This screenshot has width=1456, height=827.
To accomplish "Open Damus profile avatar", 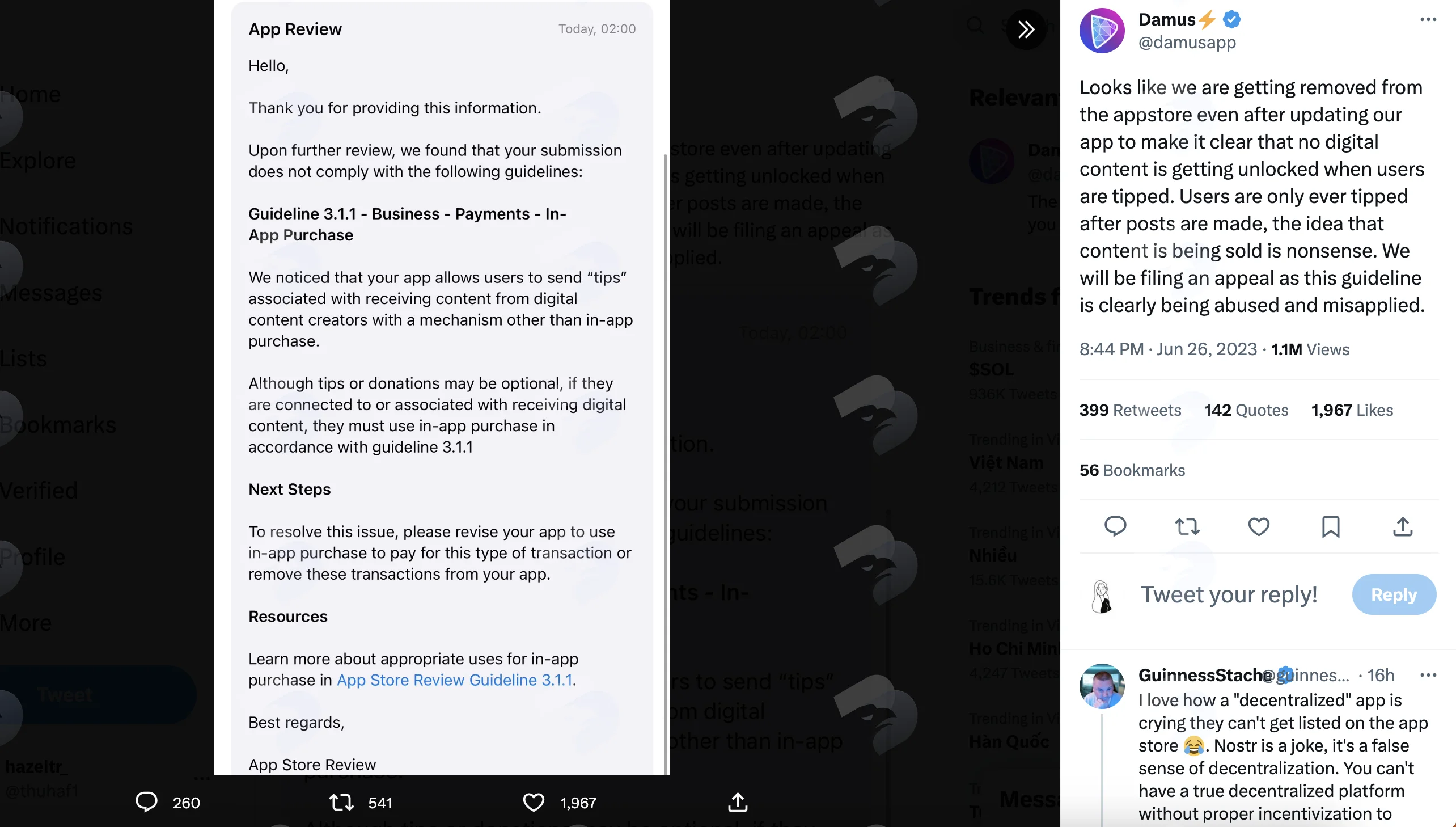I will pos(1102,31).
